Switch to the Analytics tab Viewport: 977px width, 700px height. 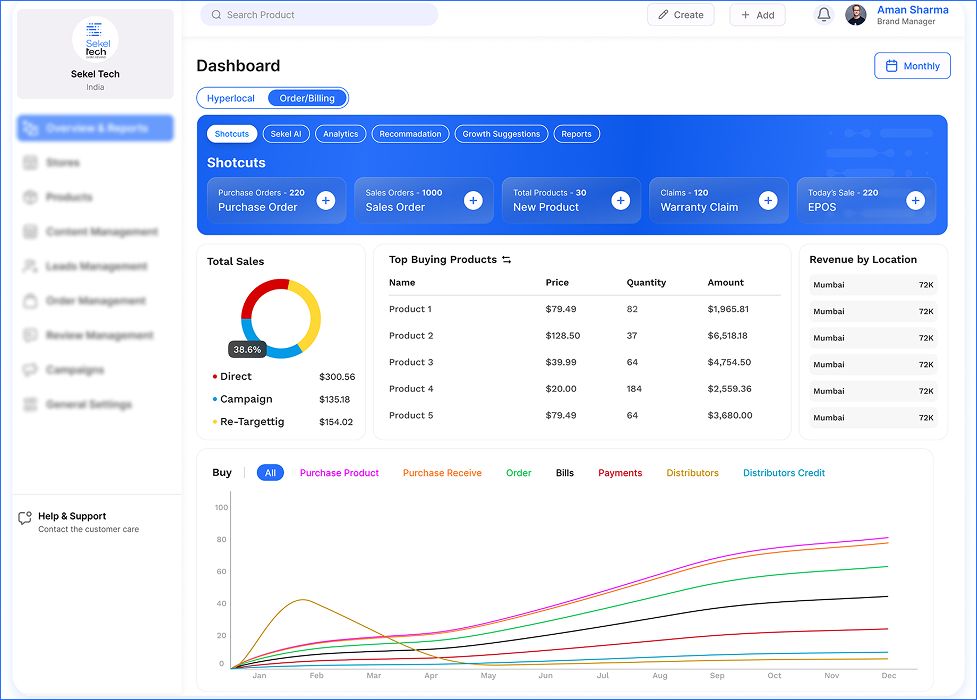338,133
